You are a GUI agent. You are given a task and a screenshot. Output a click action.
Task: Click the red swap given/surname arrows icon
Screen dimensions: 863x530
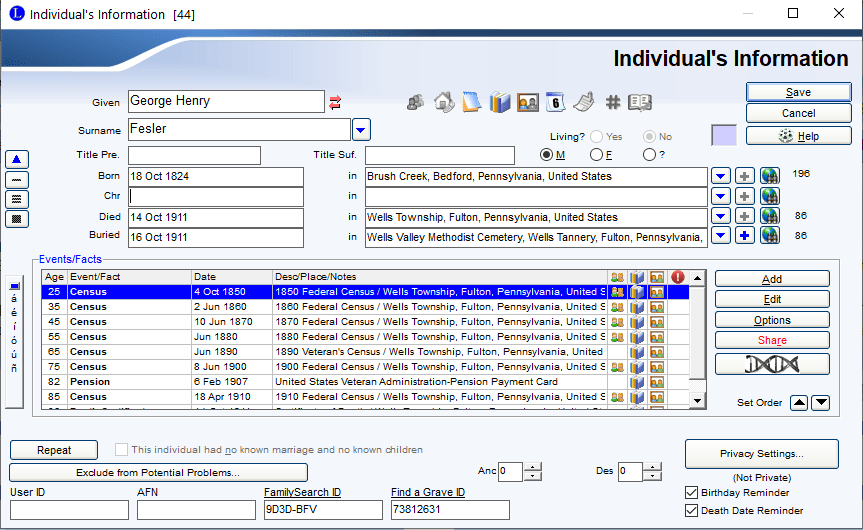pyautogui.click(x=335, y=101)
